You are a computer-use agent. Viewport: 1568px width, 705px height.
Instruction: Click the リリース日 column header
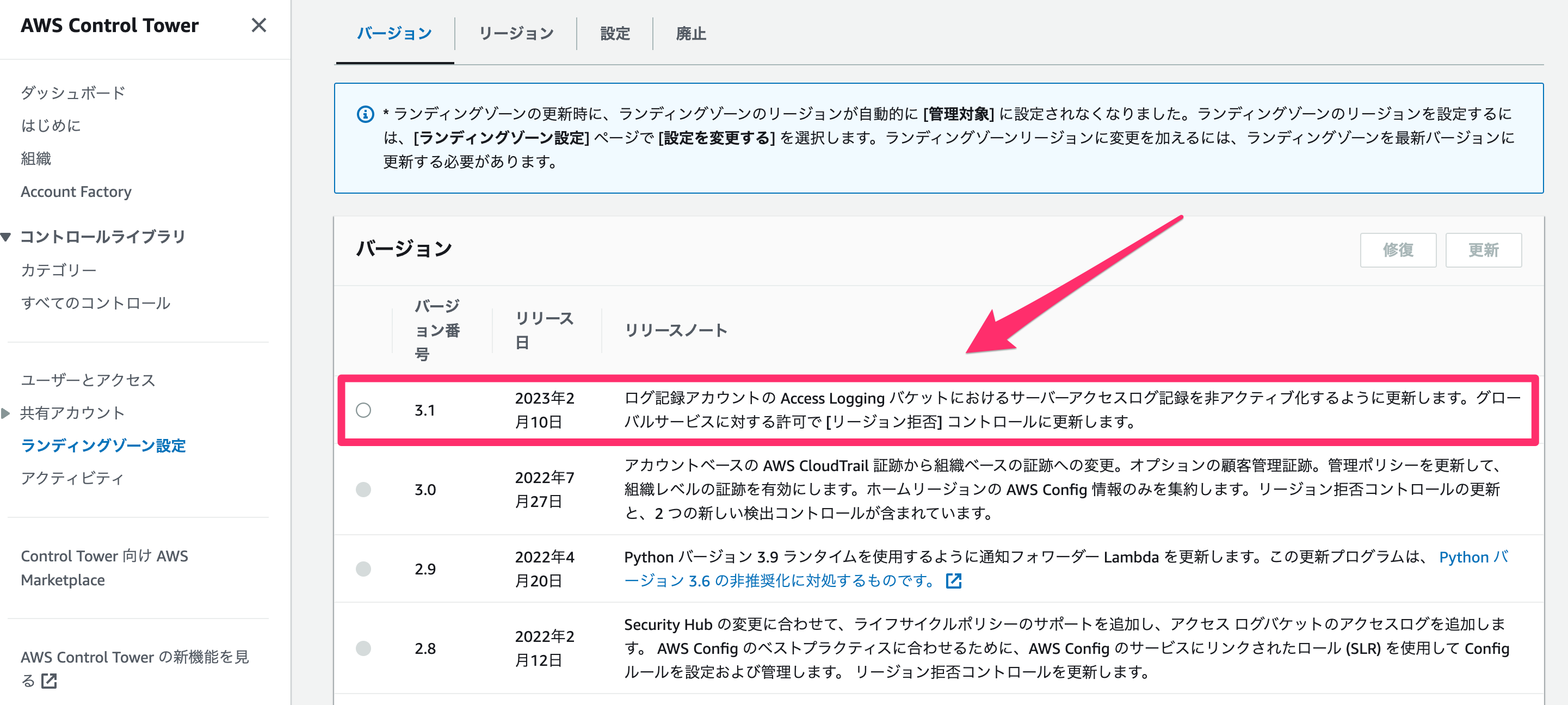[544, 330]
